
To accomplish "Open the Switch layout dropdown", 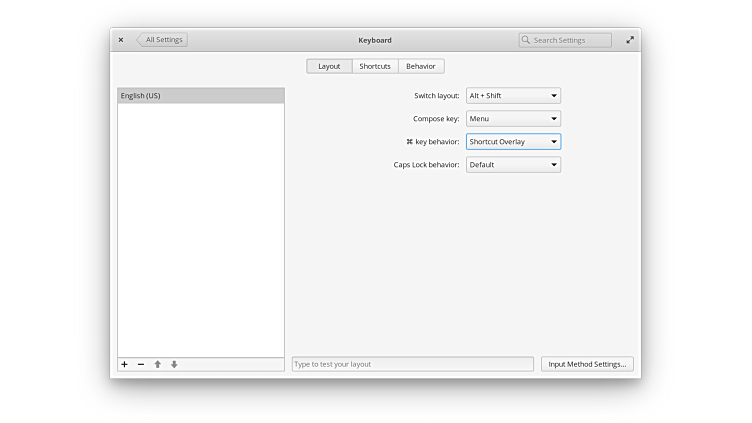I will point(513,96).
